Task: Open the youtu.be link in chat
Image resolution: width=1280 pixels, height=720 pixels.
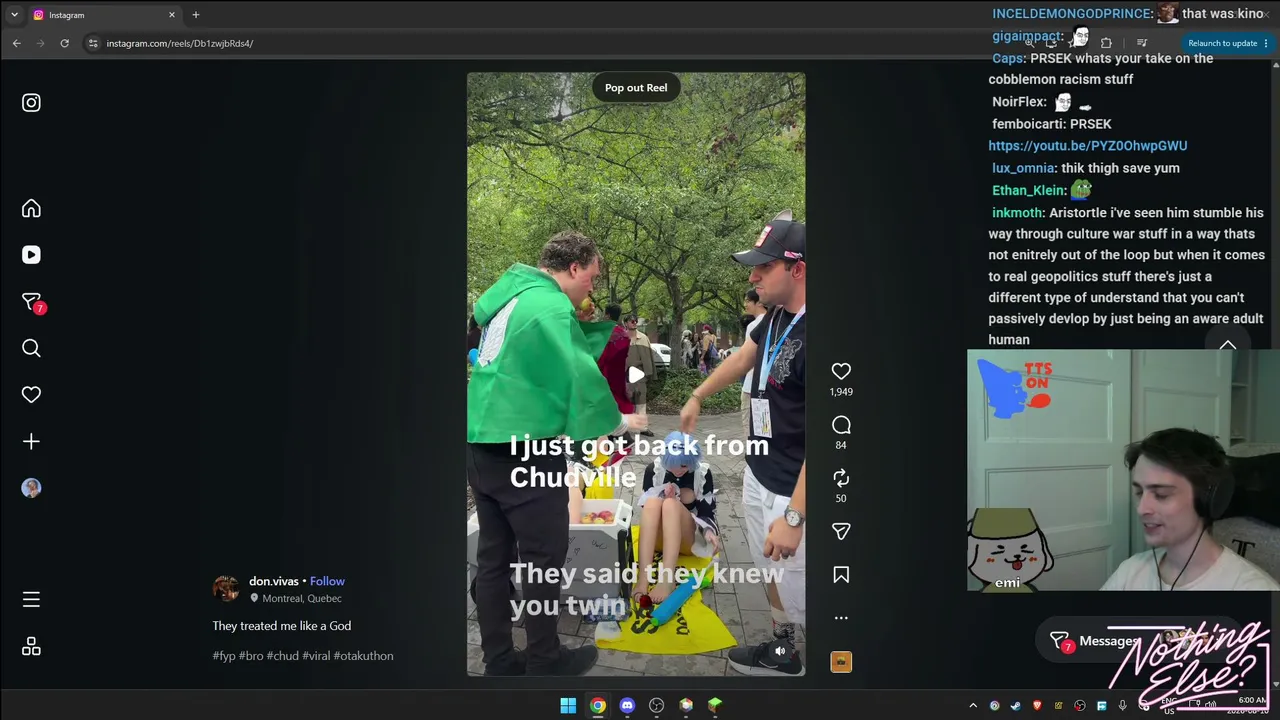Action: (1088, 146)
